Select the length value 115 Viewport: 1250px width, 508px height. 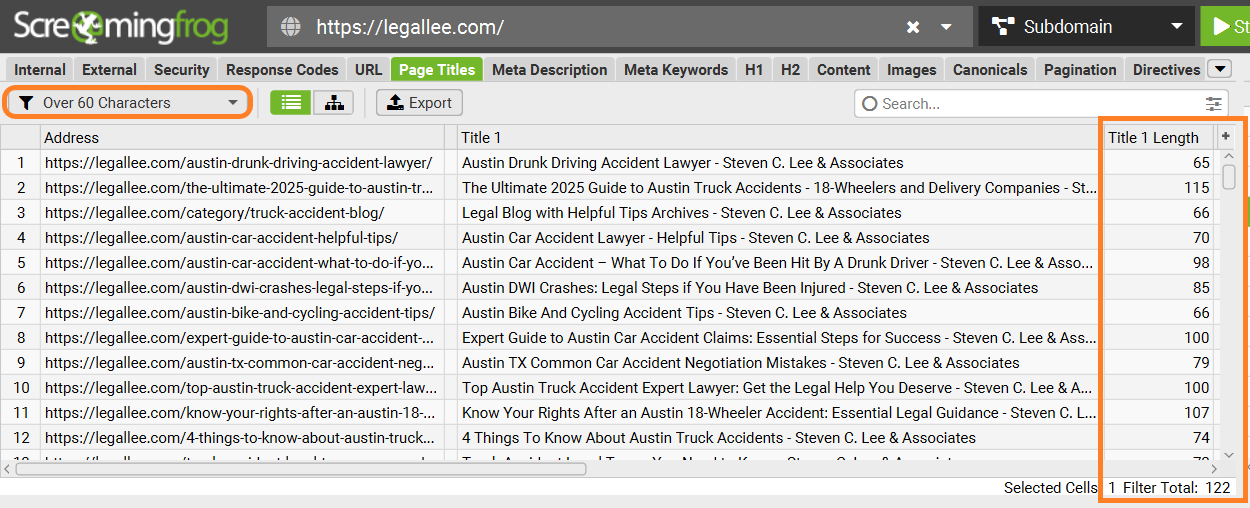tap(1197, 187)
